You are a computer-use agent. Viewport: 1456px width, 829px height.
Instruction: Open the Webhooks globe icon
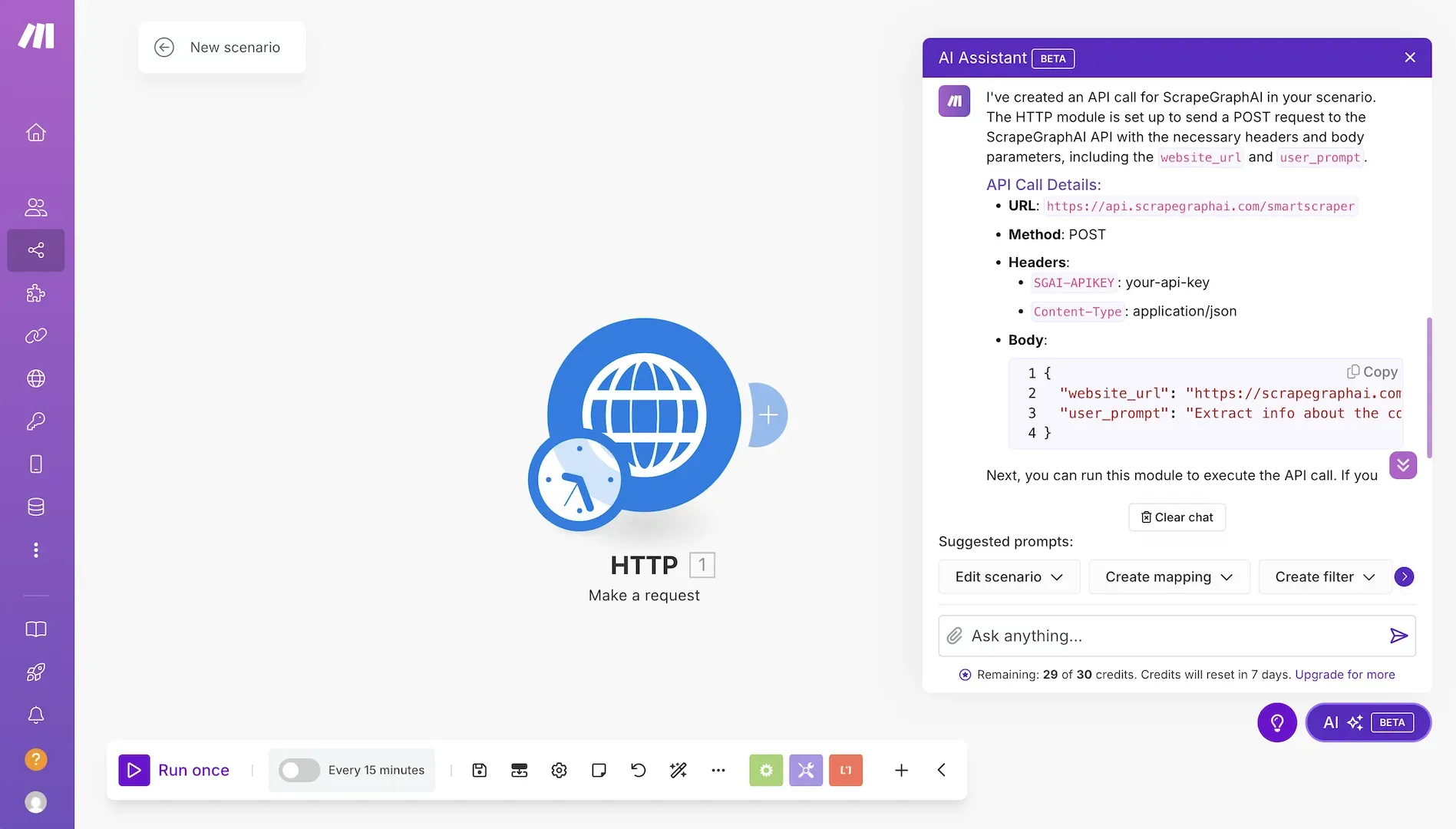(36, 378)
